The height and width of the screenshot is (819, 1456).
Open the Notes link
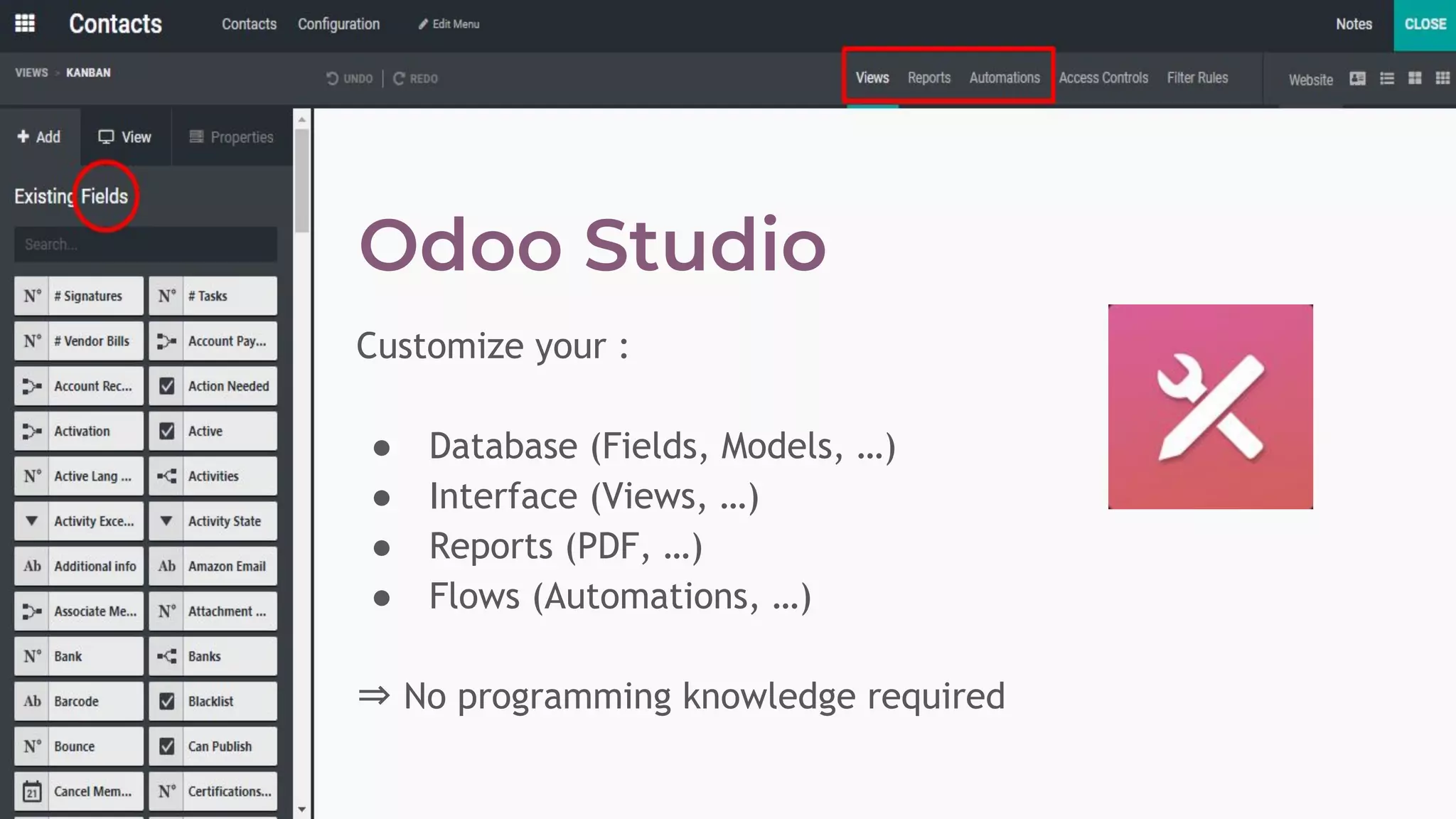point(1353,24)
